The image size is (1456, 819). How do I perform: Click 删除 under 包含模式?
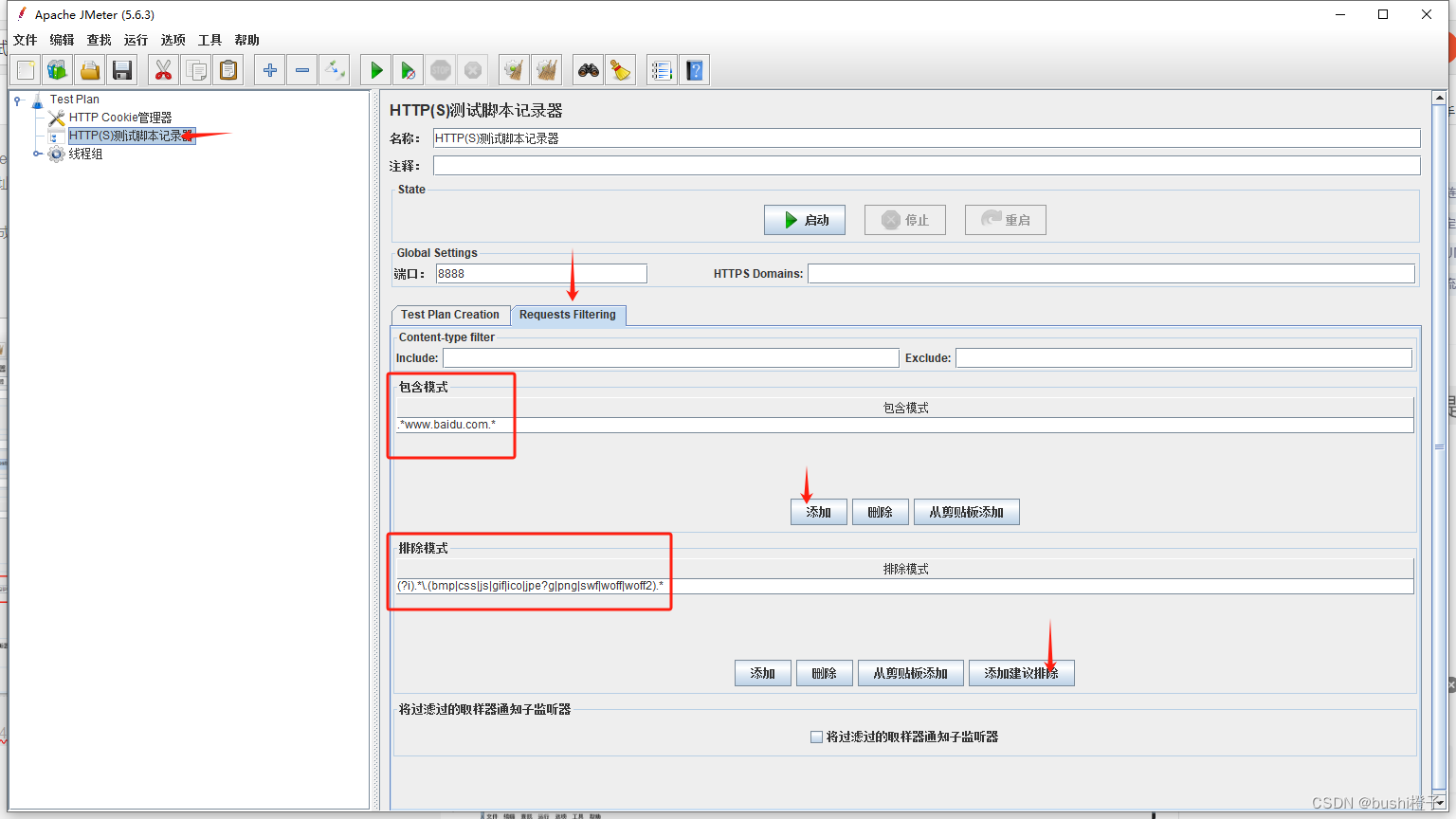(881, 512)
